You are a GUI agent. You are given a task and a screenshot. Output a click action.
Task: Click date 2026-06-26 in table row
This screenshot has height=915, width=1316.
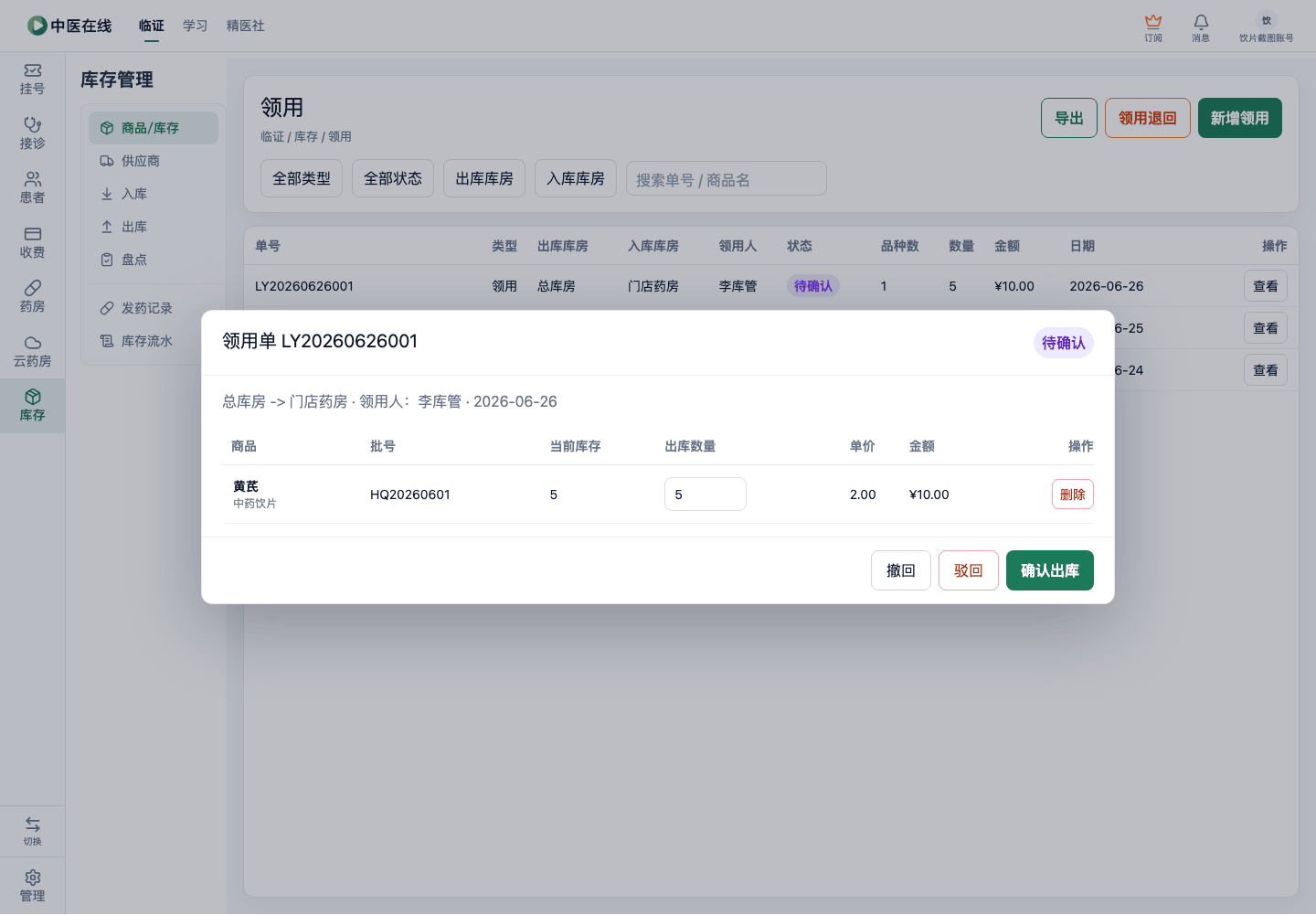pyautogui.click(x=1107, y=286)
